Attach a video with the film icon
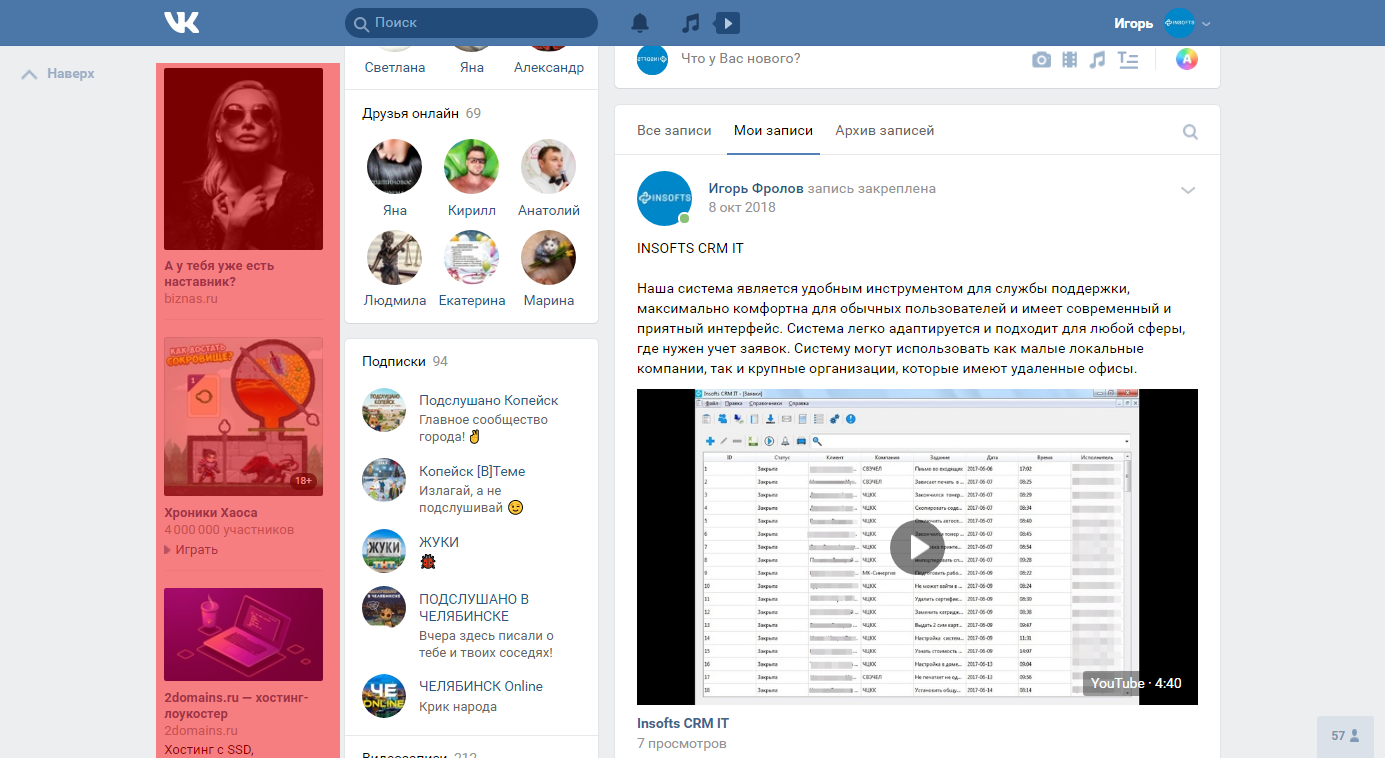 (x=1070, y=60)
